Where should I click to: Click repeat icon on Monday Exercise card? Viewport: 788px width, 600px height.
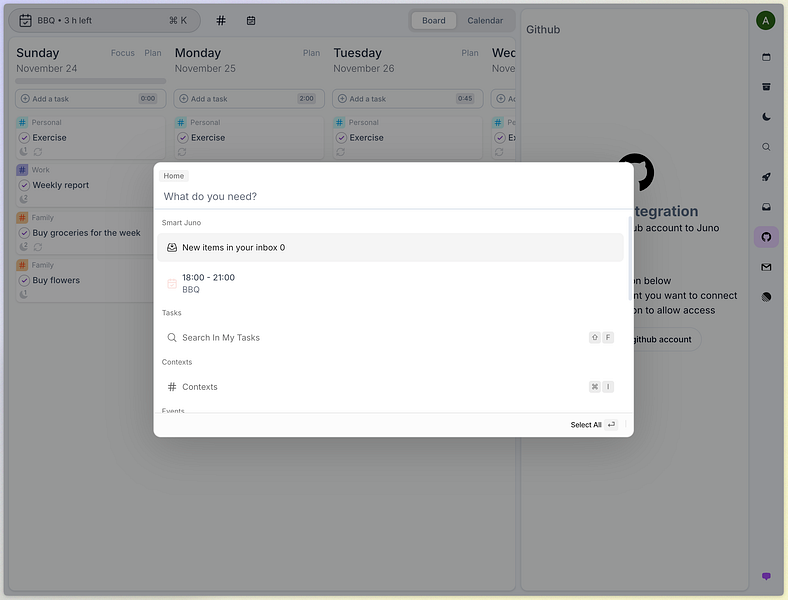[x=182, y=152]
